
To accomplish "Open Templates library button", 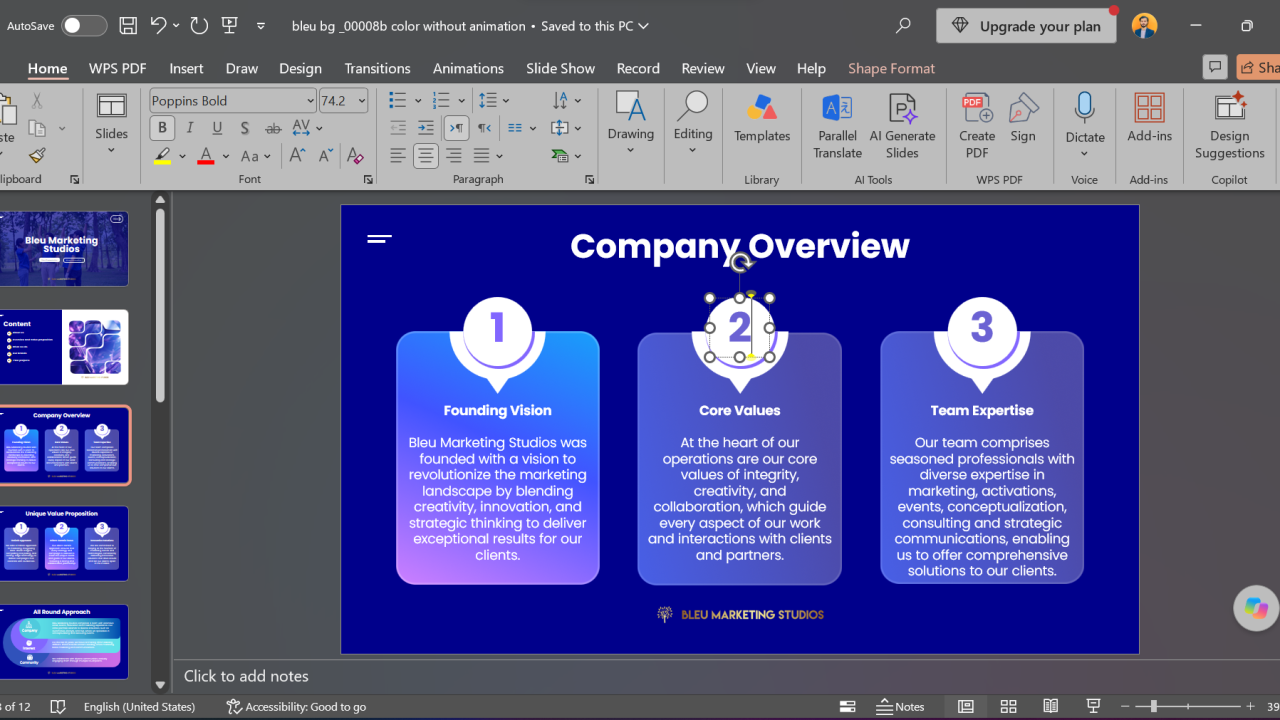I will [x=762, y=118].
